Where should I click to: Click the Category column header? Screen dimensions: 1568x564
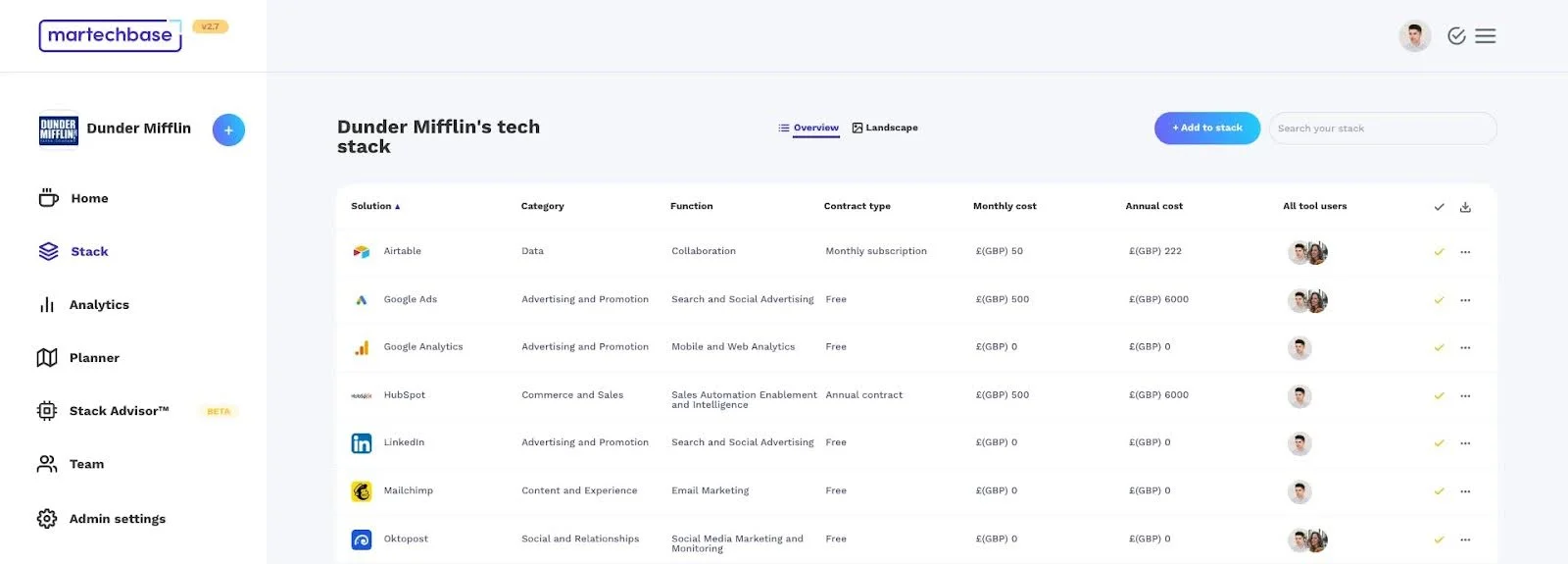coord(542,206)
